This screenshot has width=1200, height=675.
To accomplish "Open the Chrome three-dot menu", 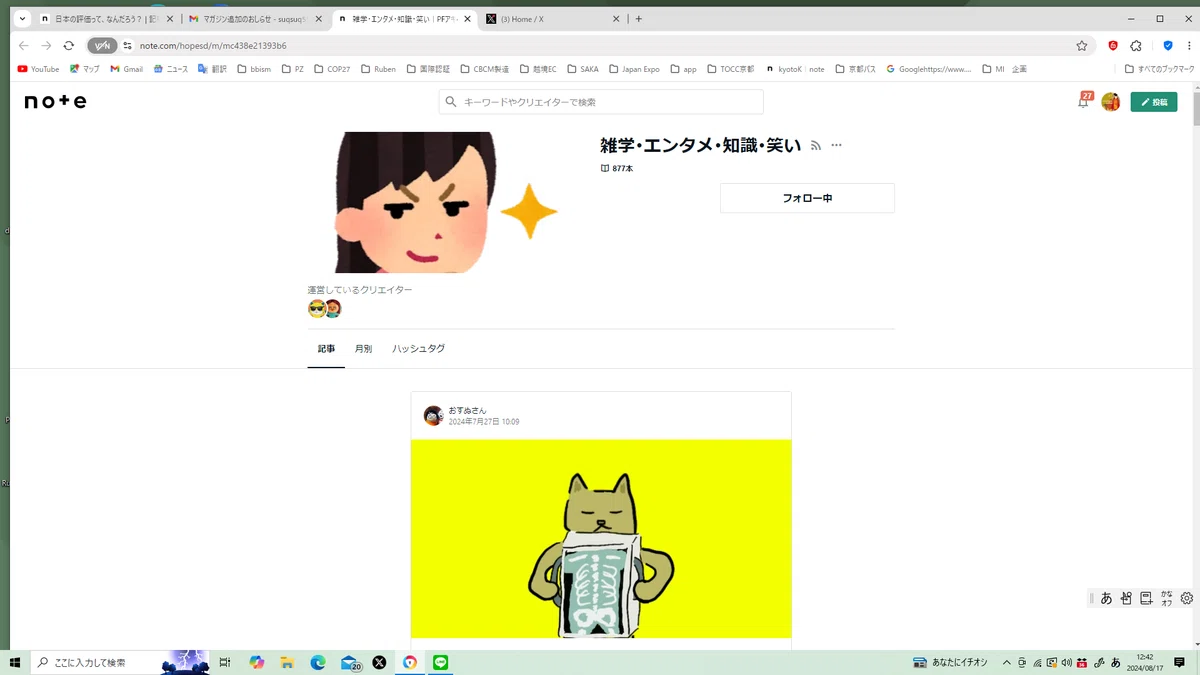I will (x=1188, y=46).
